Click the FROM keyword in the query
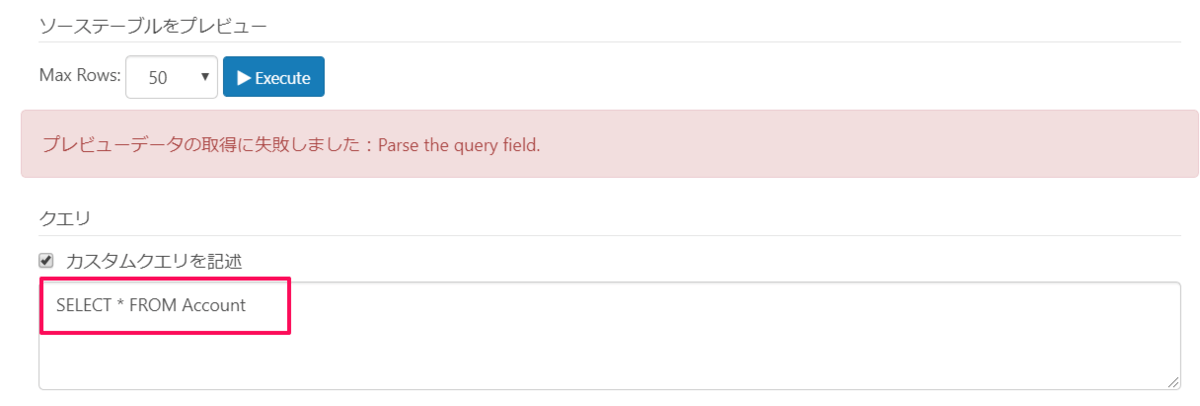The image size is (1200, 406). (153, 305)
